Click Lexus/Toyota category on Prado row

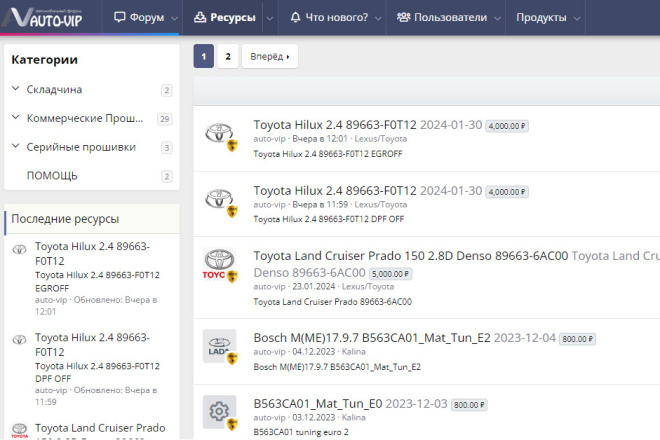pyautogui.click(x=368, y=286)
